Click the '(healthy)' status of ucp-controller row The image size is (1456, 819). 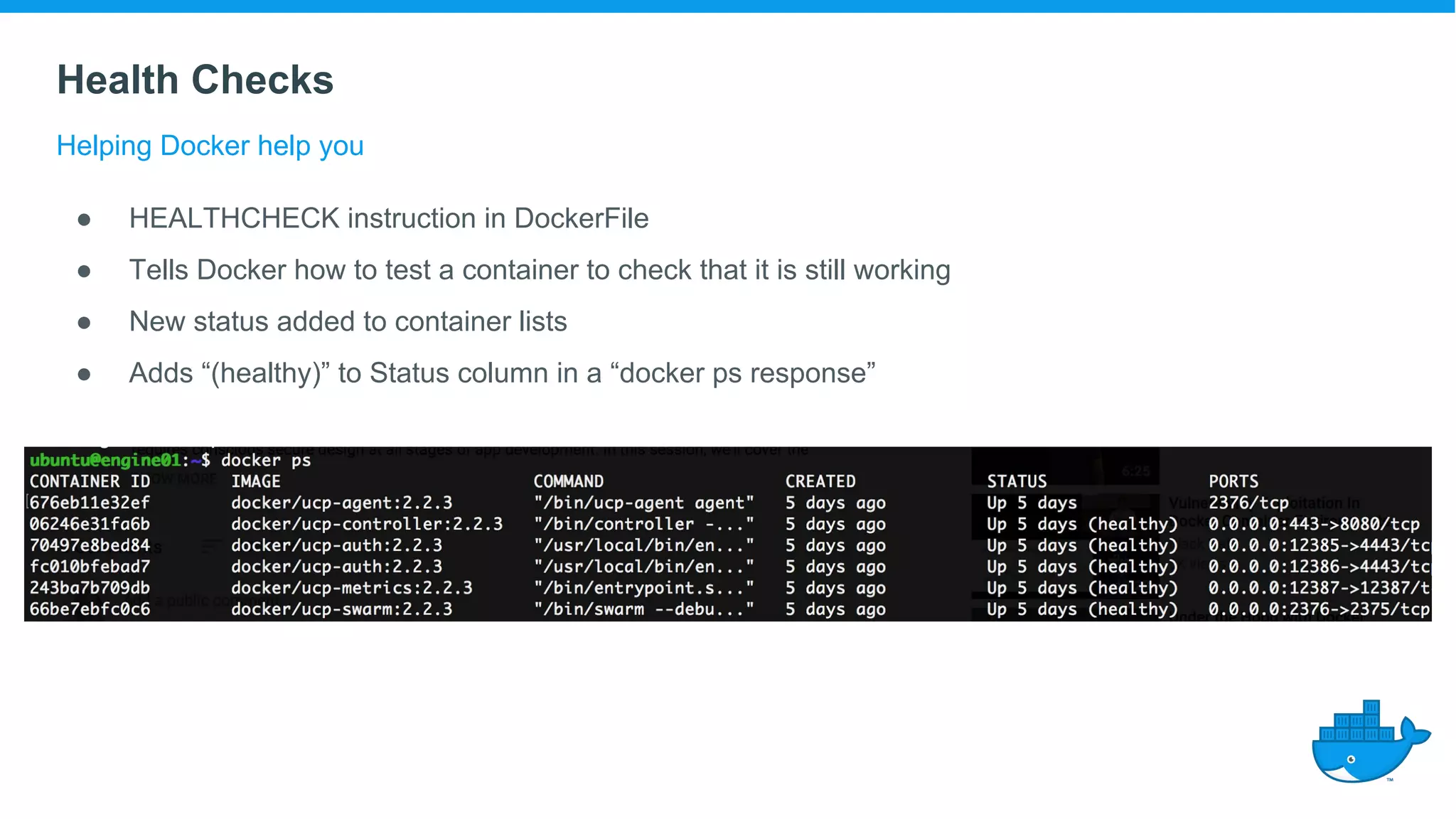pyautogui.click(x=1133, y=524)
